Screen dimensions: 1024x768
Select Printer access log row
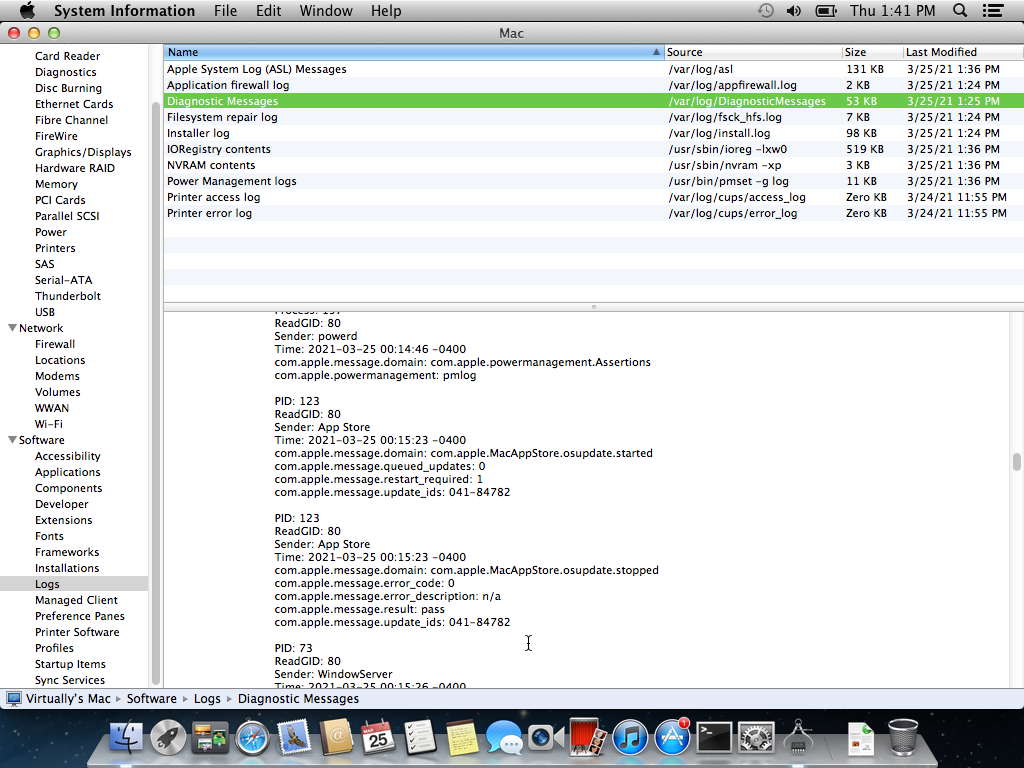[593, 197]
